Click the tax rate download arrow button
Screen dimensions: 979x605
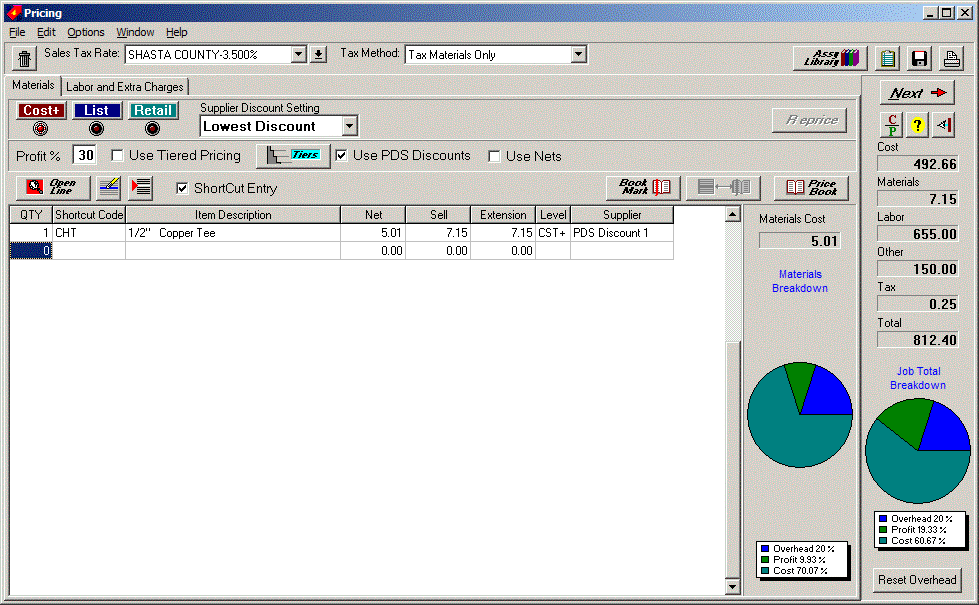(x=318, y=55)
